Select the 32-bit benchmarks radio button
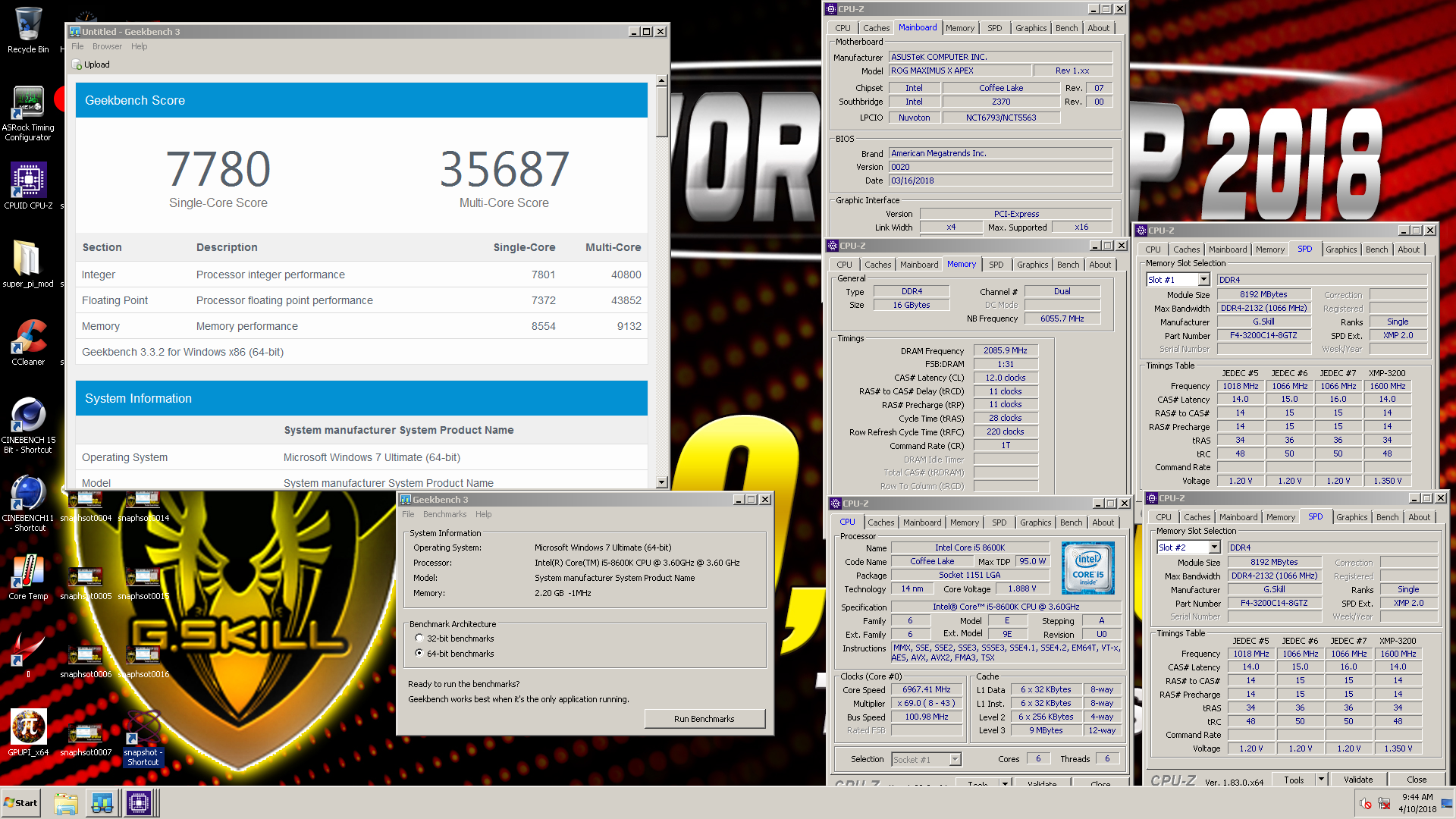1456x819 pixels. [x=419, y=639]
